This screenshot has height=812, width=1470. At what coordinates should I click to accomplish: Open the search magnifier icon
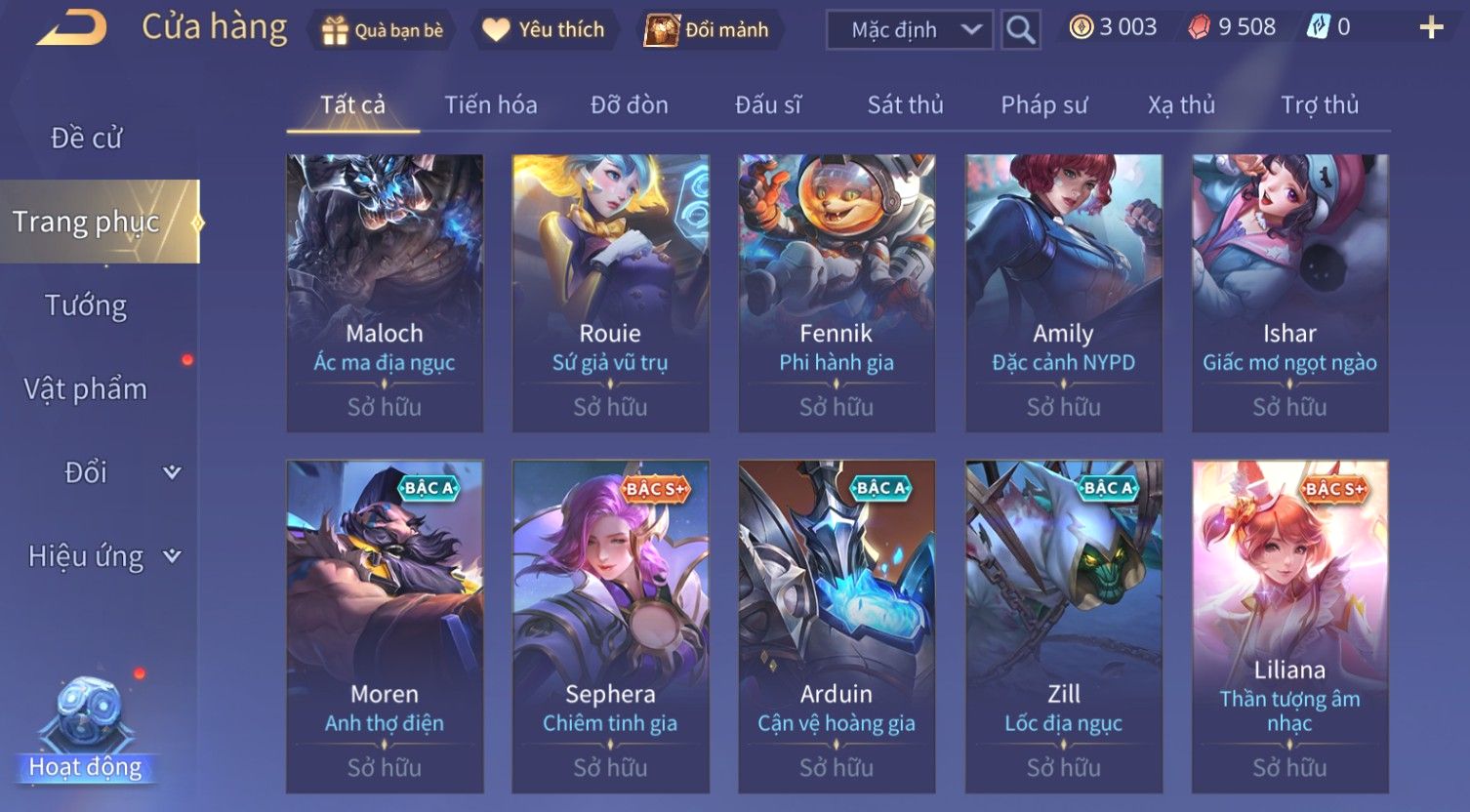pos(1020,30)
